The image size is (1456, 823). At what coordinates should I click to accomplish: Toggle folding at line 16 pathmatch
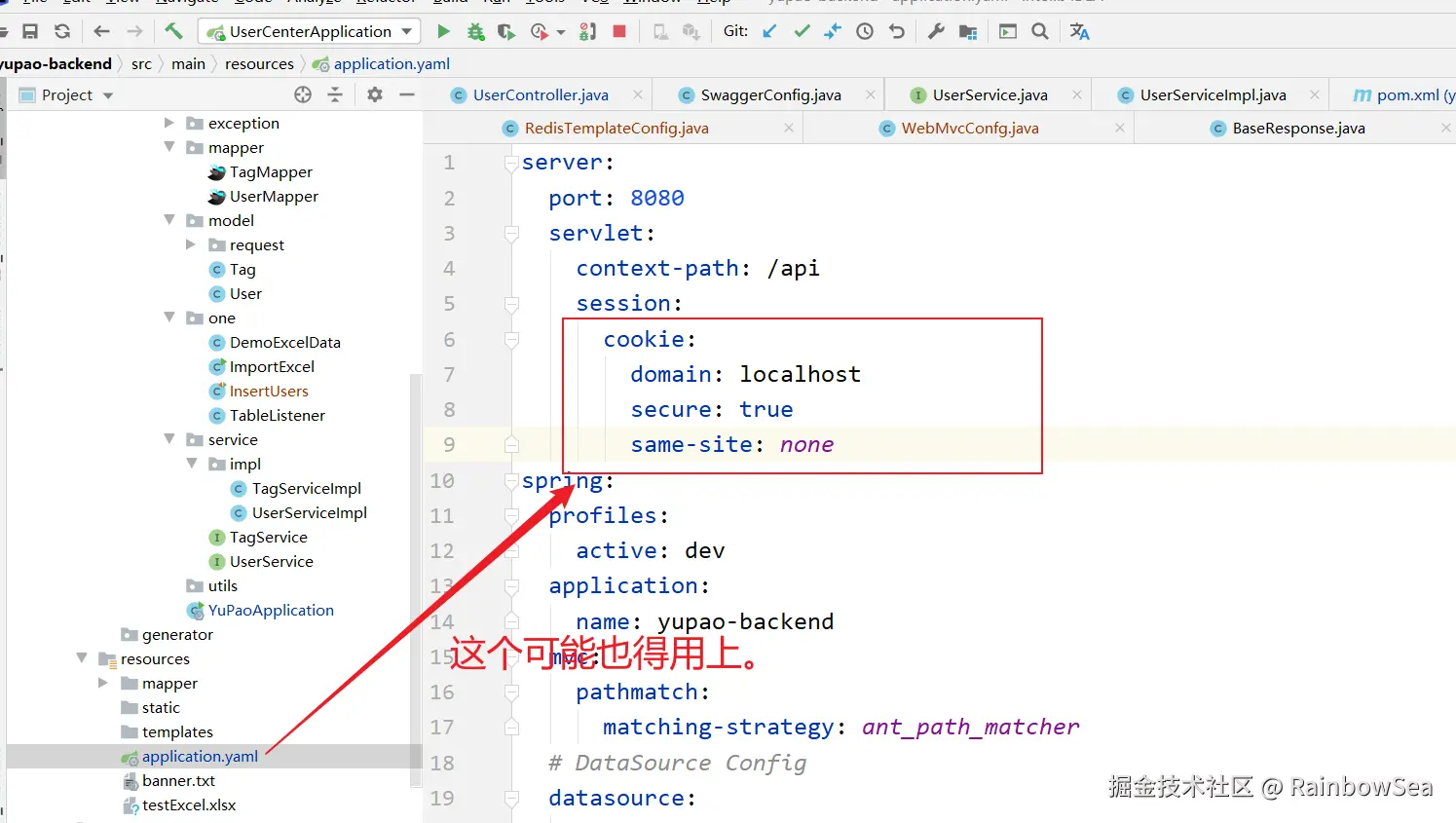point(511,692)
